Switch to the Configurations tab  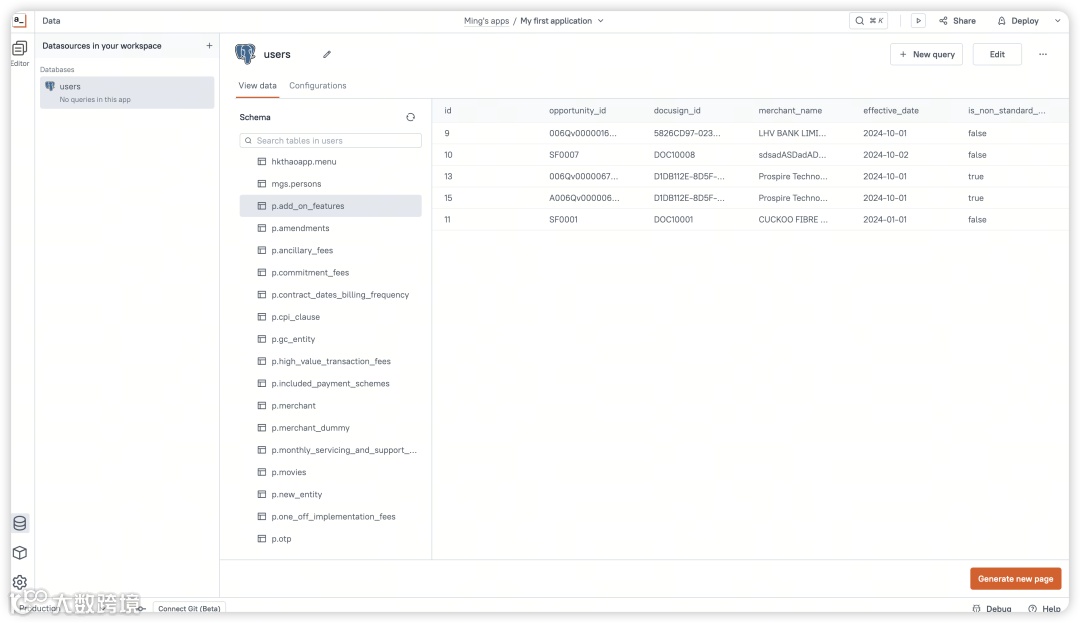pos(318,85)
